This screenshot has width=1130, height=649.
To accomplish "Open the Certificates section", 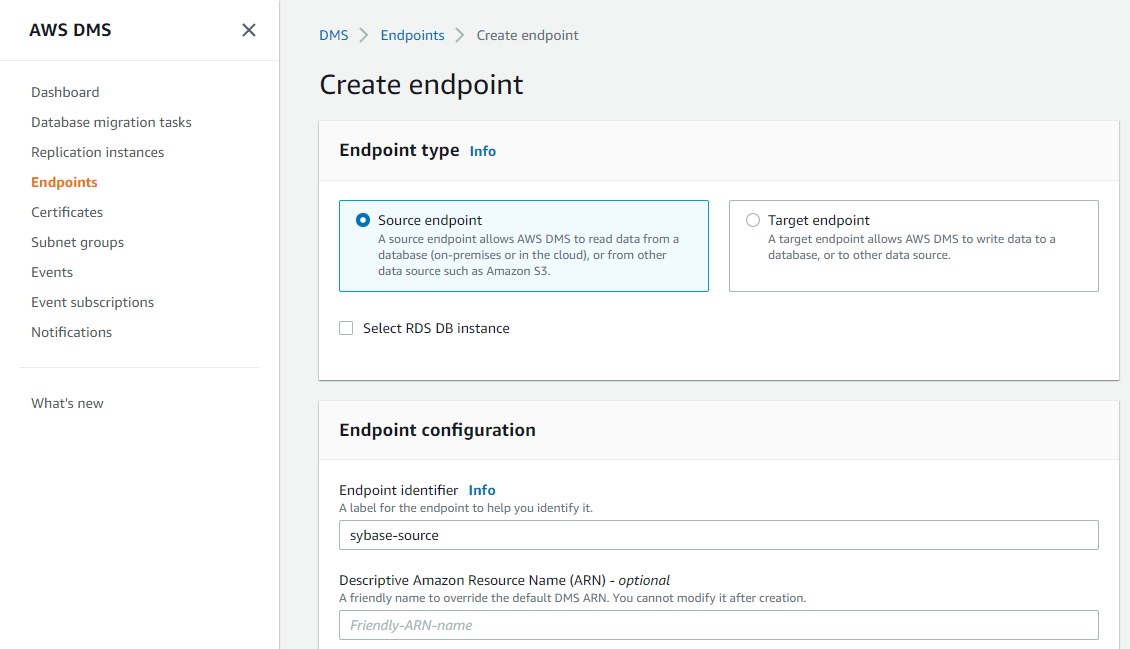I will pyautogui.click(x=67, y=212).
